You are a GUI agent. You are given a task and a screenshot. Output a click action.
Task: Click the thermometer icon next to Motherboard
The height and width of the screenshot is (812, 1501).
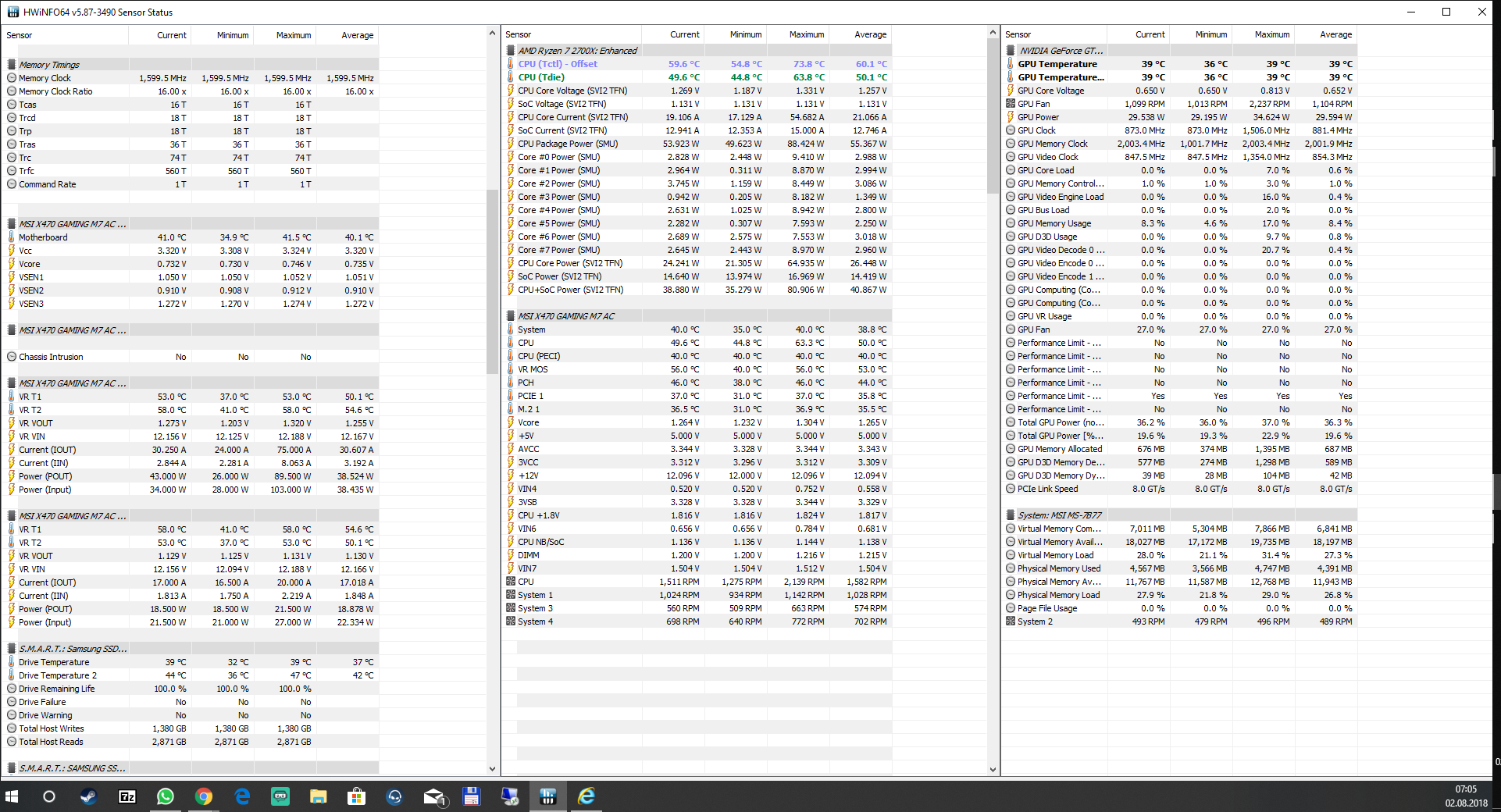[12, 237]
